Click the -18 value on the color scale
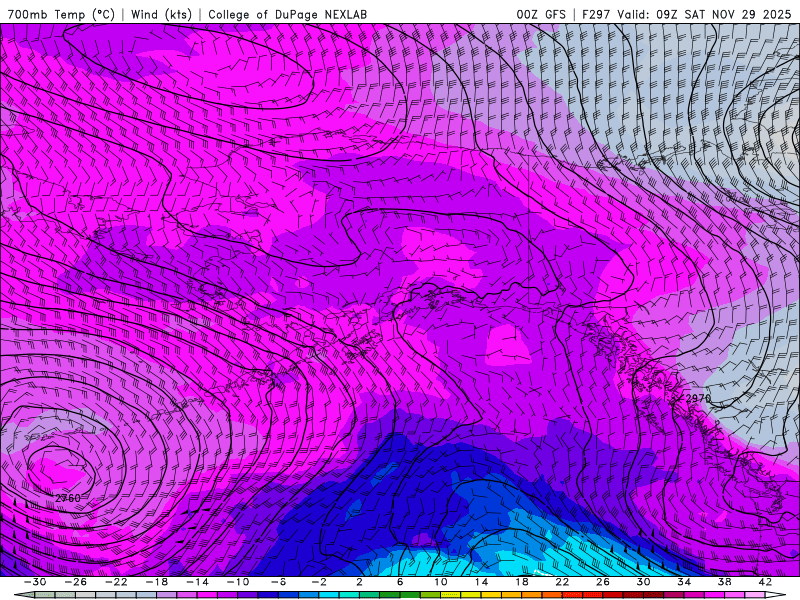 click(157, 582)
